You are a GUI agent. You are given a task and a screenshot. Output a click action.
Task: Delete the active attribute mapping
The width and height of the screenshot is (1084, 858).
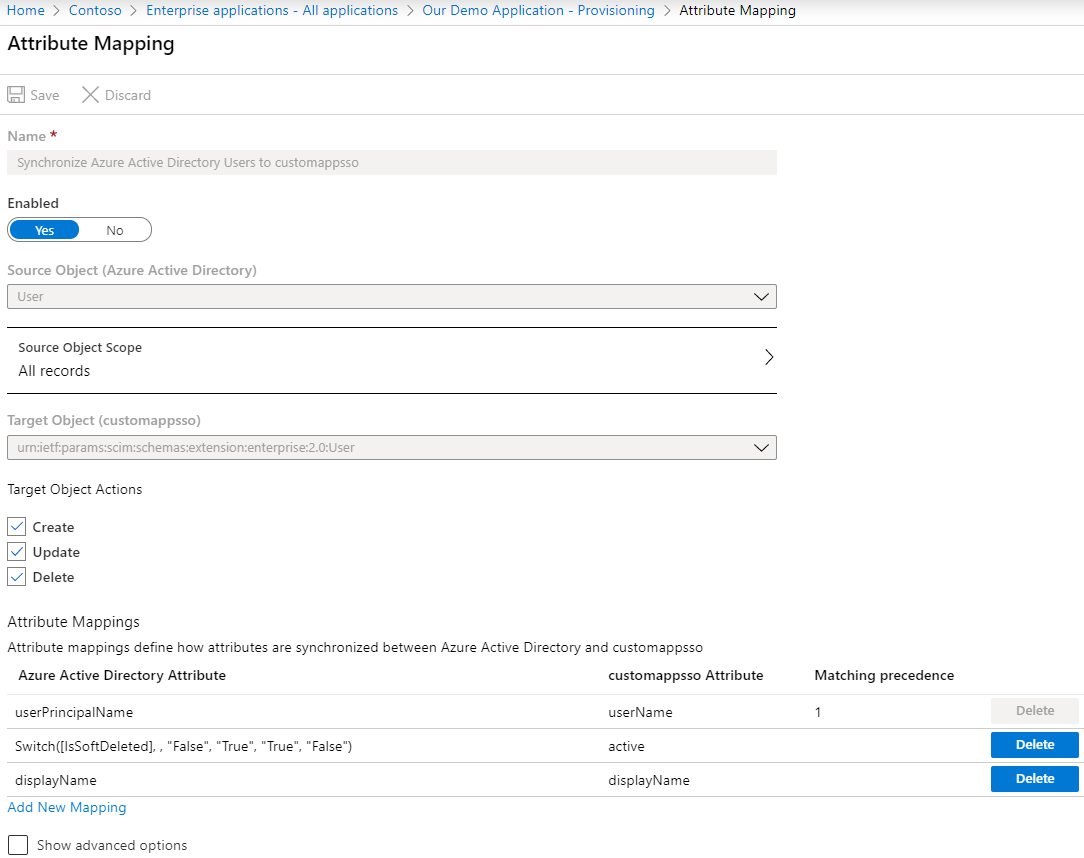tap(1034, 745)
